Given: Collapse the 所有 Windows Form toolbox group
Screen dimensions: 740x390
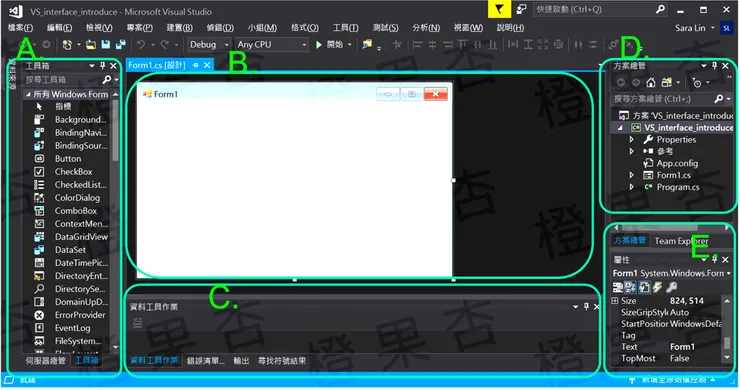Looking at the screenshot, I should coord(28,94).
